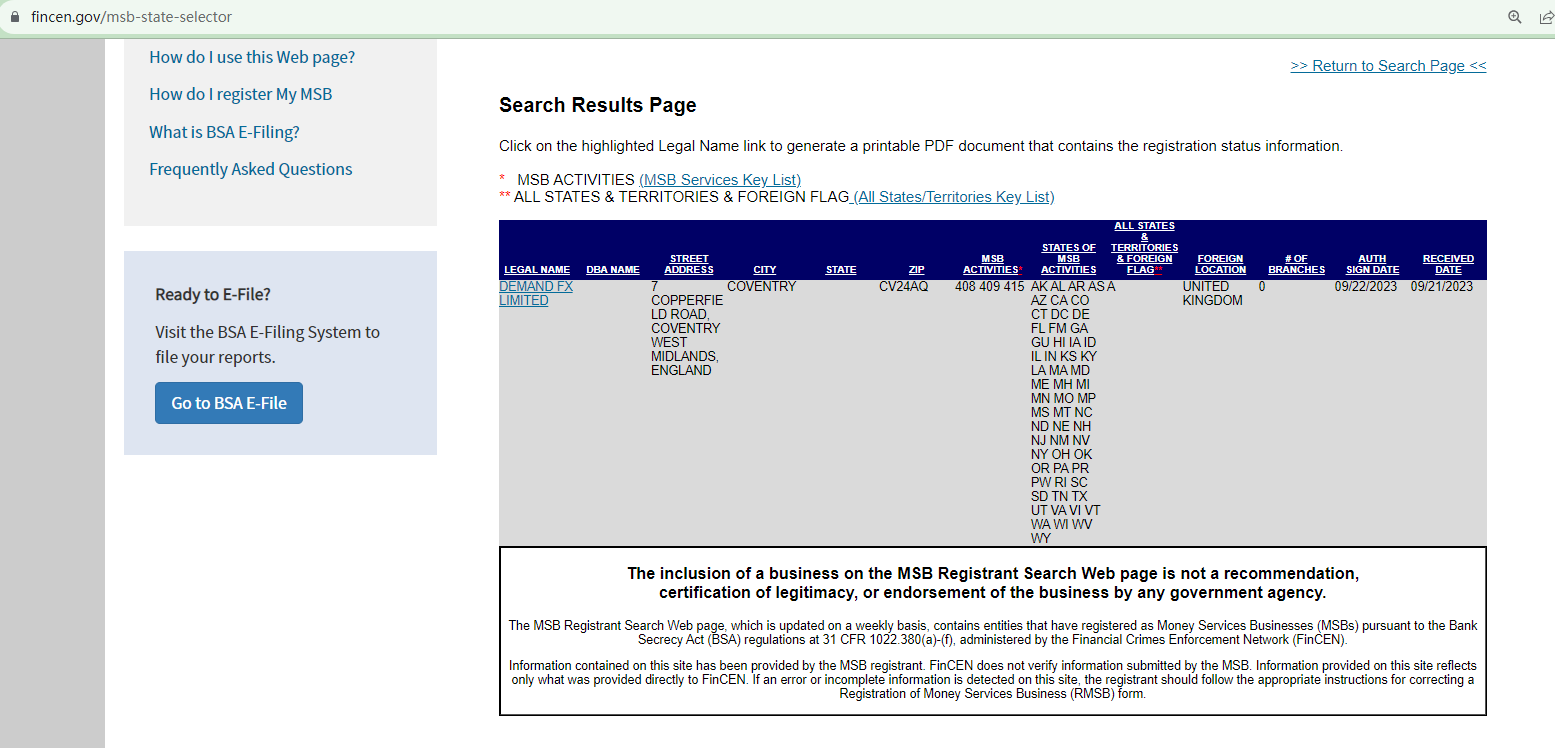Sort by RECEIVED DATE column header
The image size is (1555, 748).
1448,264
